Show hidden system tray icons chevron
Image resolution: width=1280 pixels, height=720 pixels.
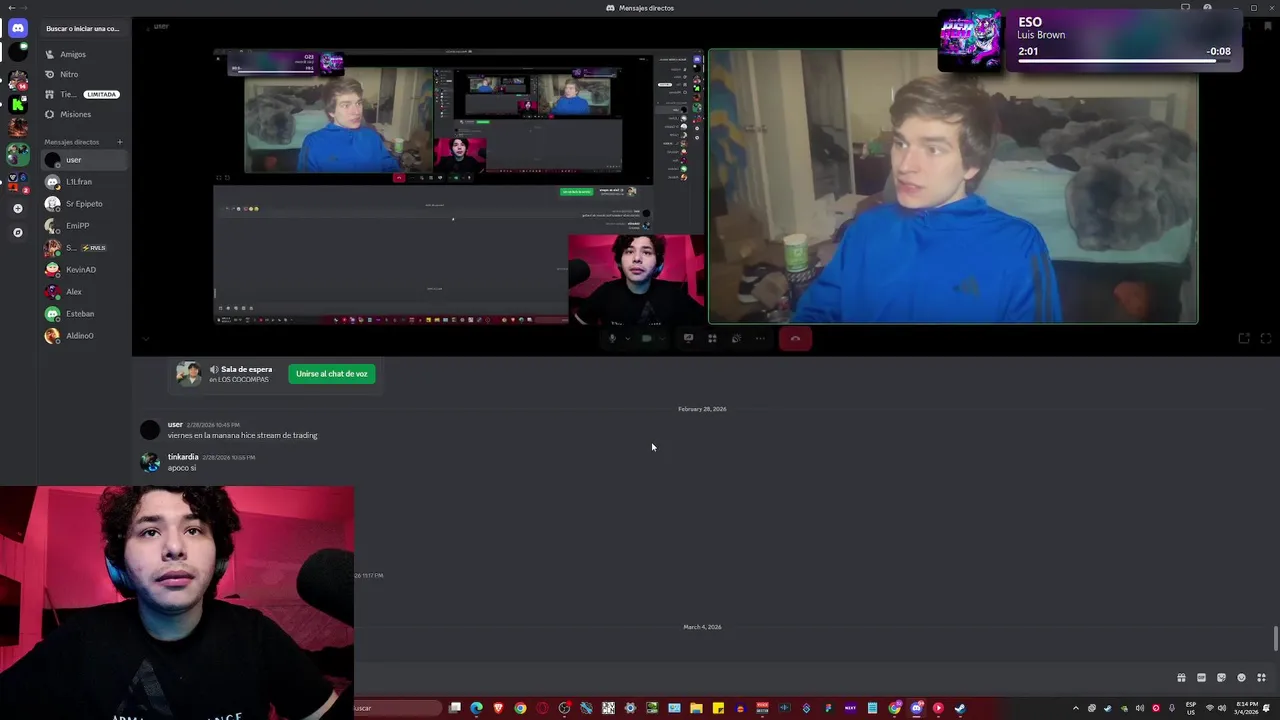pyautogui.click(x=1076, y=708)
